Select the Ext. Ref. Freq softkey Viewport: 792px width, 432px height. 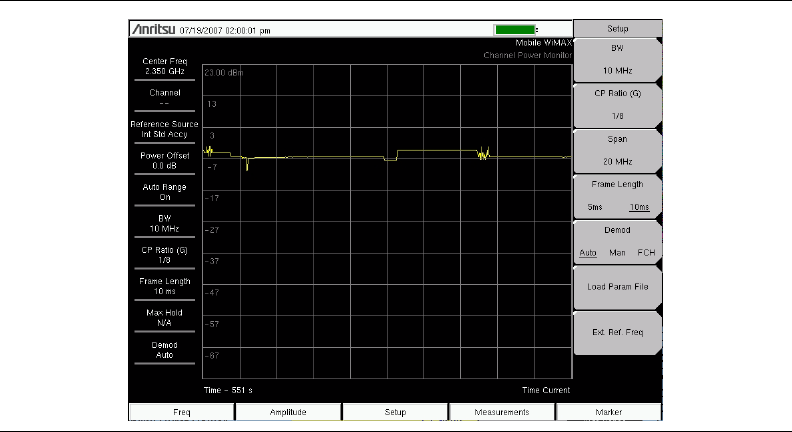pos(617,332)
